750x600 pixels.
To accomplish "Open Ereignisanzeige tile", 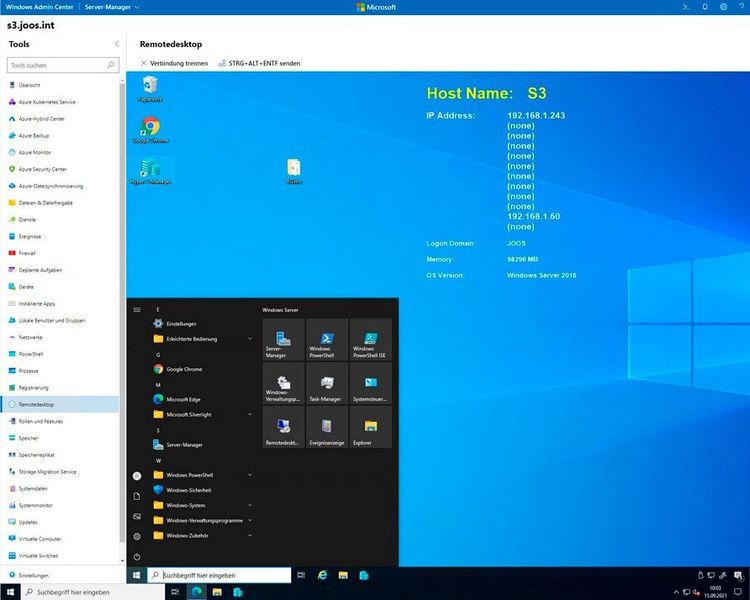I will click(327, 427).
